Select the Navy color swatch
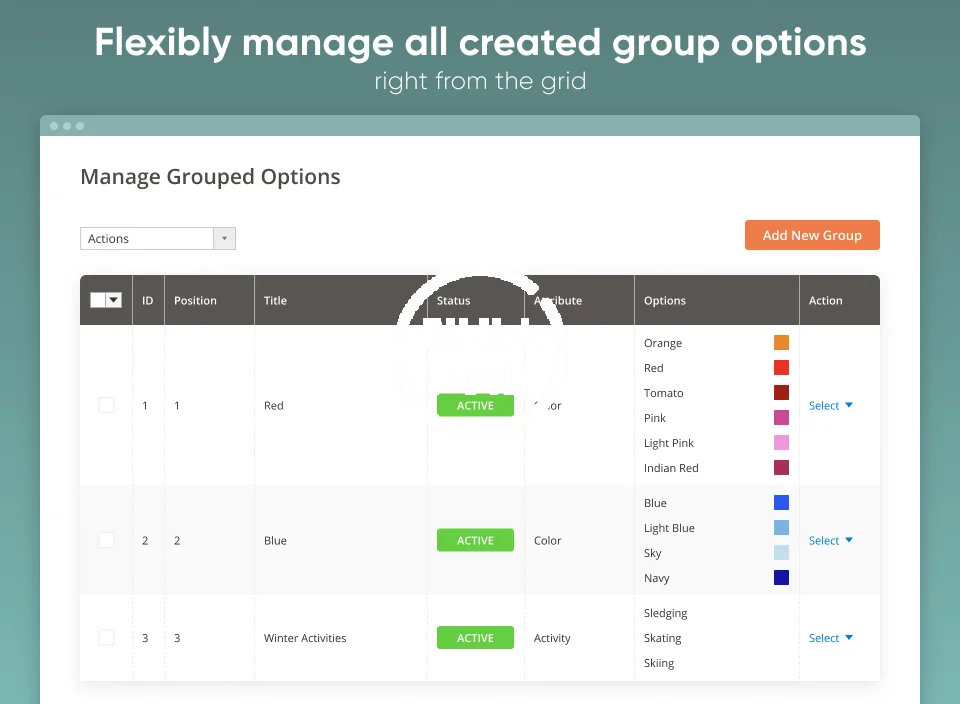Screen dimensions: 960x704 781,578
